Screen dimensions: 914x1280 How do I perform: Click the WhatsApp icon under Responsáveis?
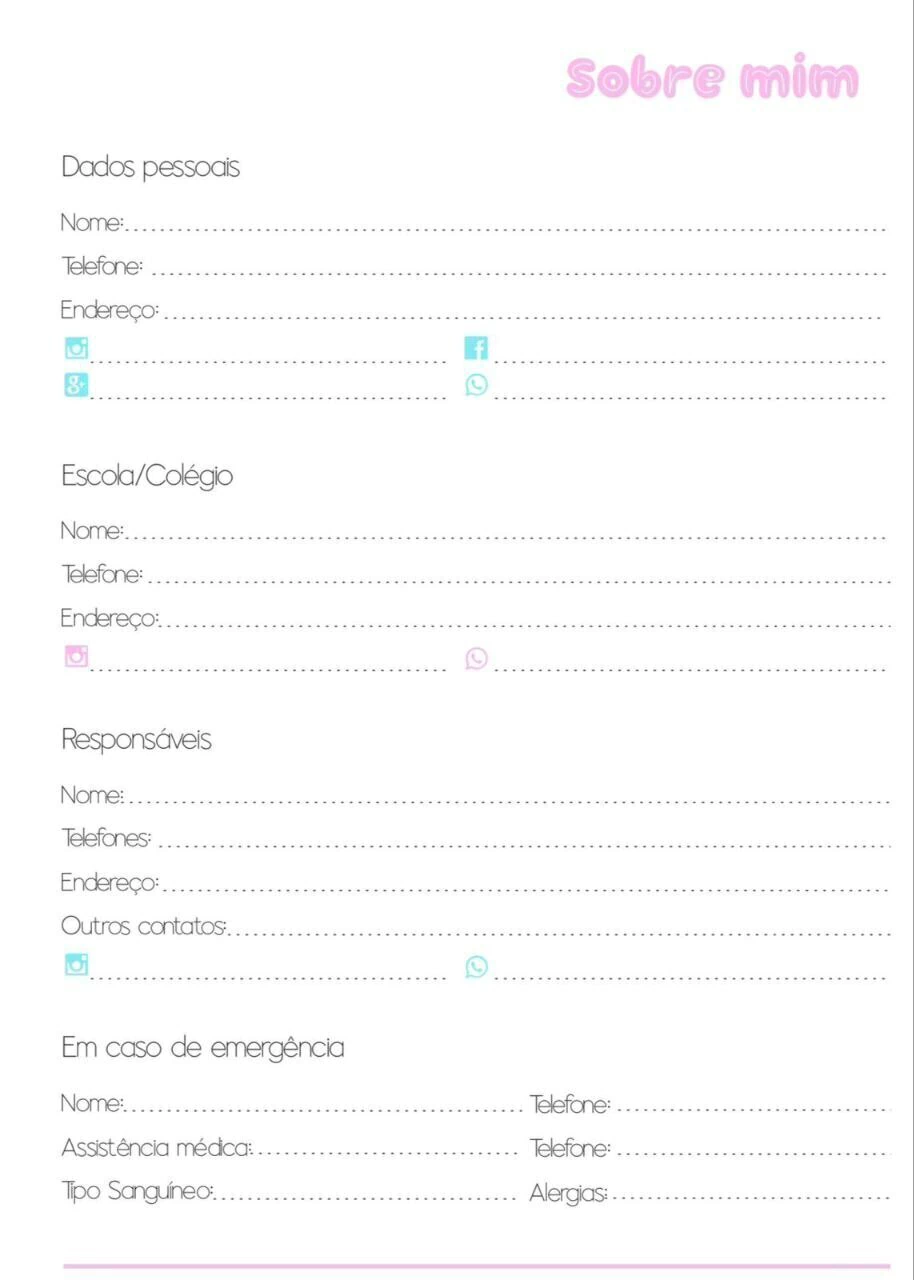point(477,966)
